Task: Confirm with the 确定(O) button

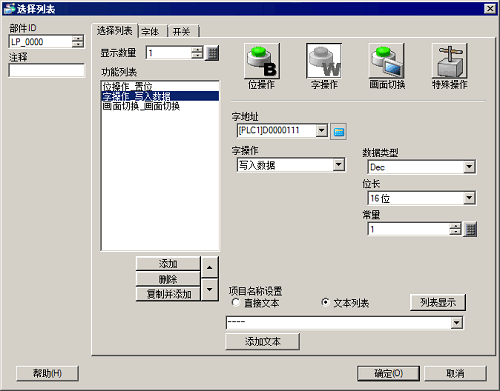Action: [388, 373]
